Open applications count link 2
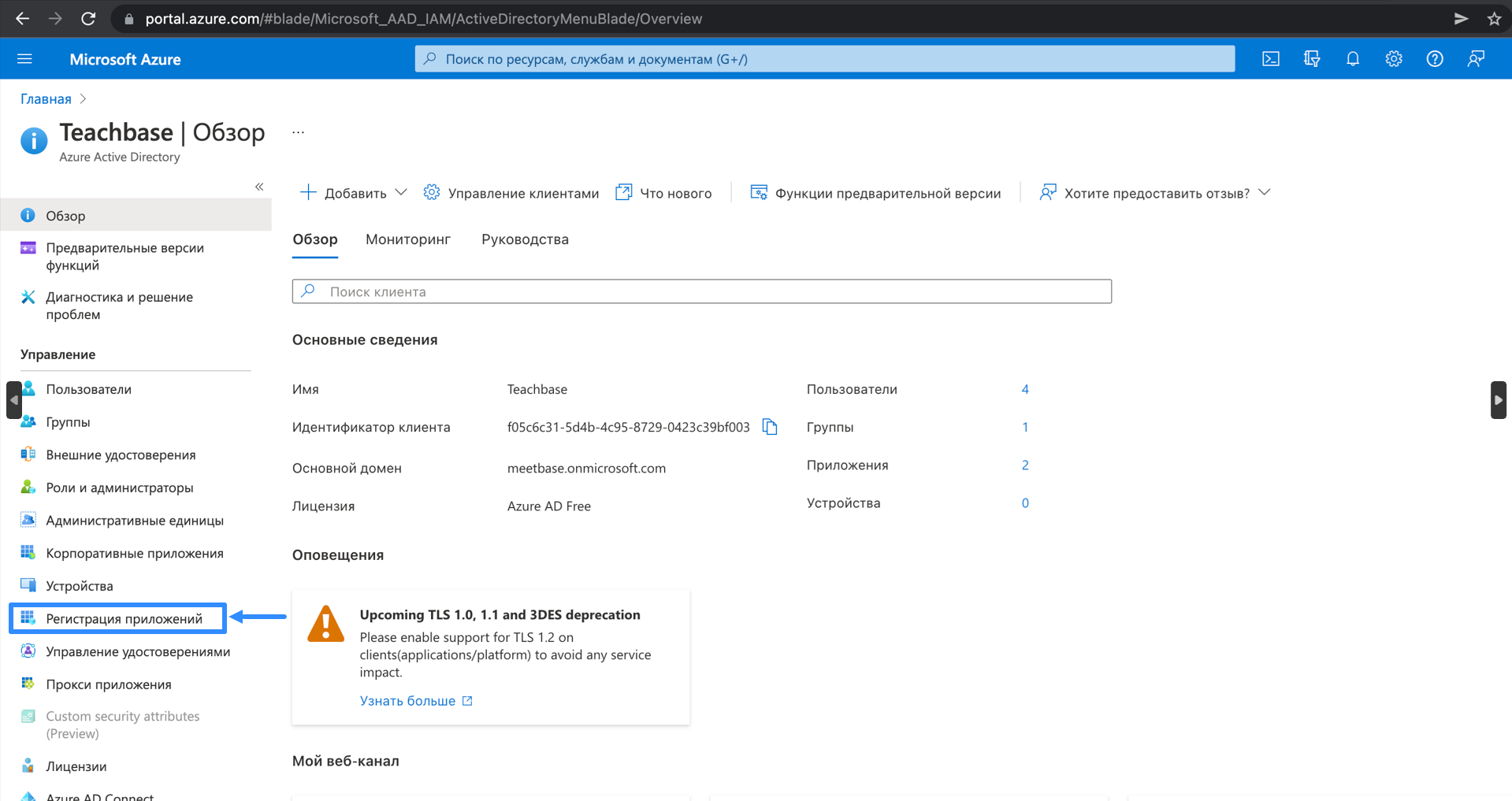Screen dimensions: 1512x801 (x=1025, y=465)
